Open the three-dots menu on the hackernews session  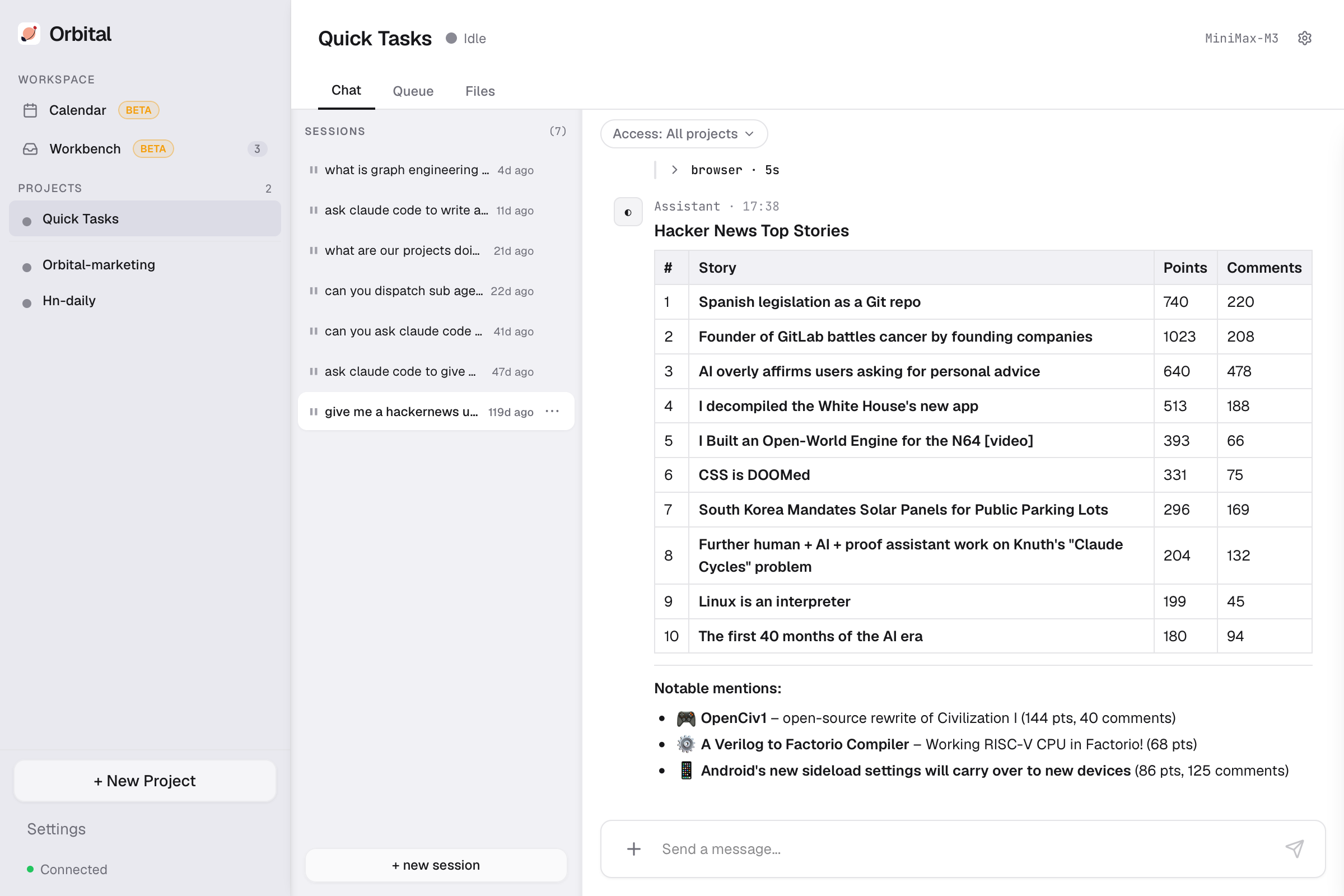[x=552, y=412]
